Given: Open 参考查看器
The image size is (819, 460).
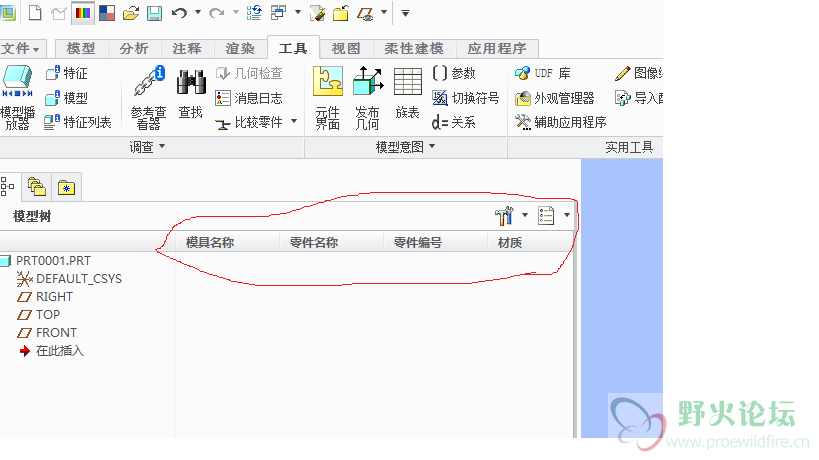Looking at the screenshot, I should point(148,97).
